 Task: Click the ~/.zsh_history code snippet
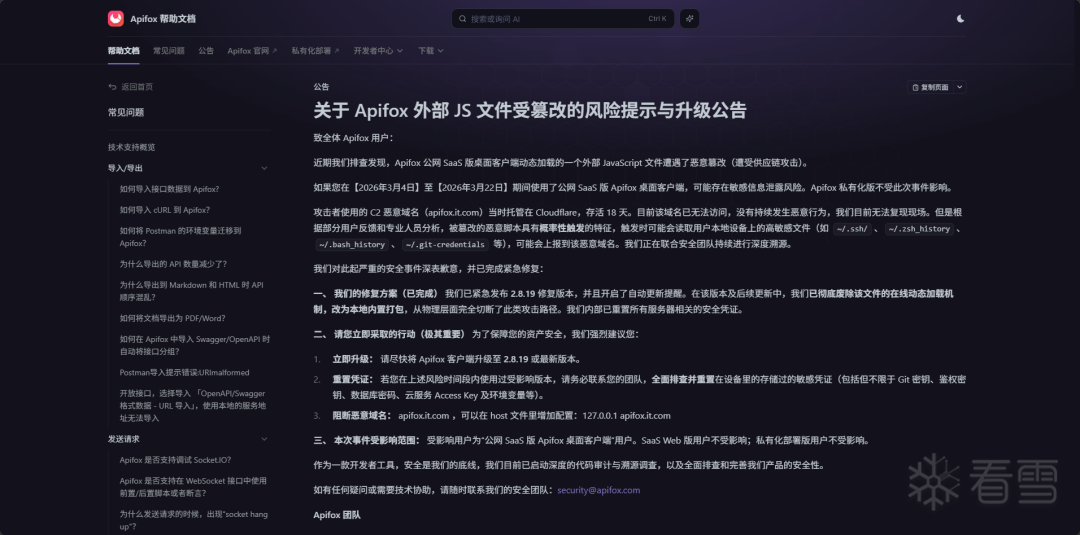(920, 229)
